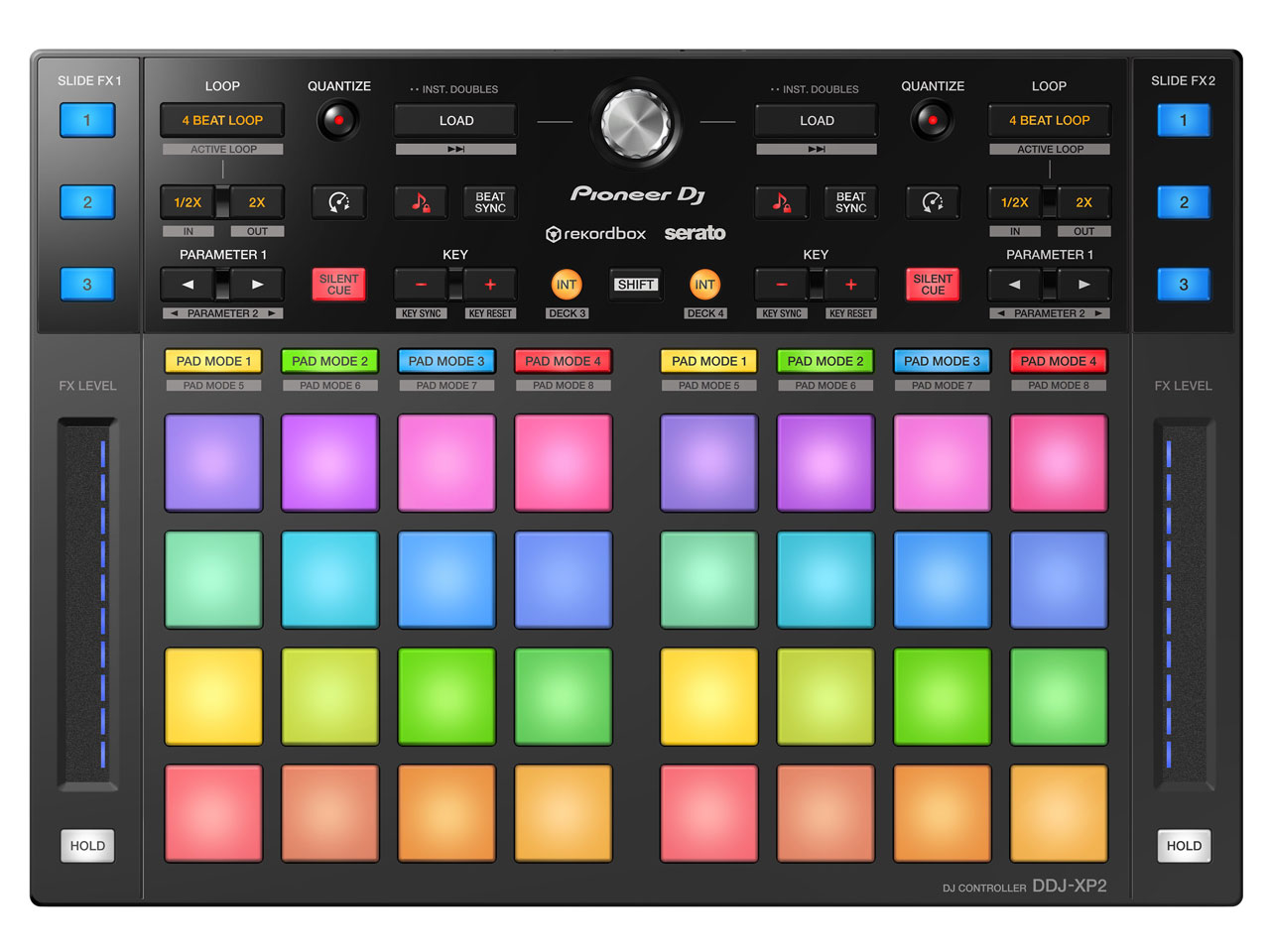Toggle INT mode for DECK 4

pos(705,285)
